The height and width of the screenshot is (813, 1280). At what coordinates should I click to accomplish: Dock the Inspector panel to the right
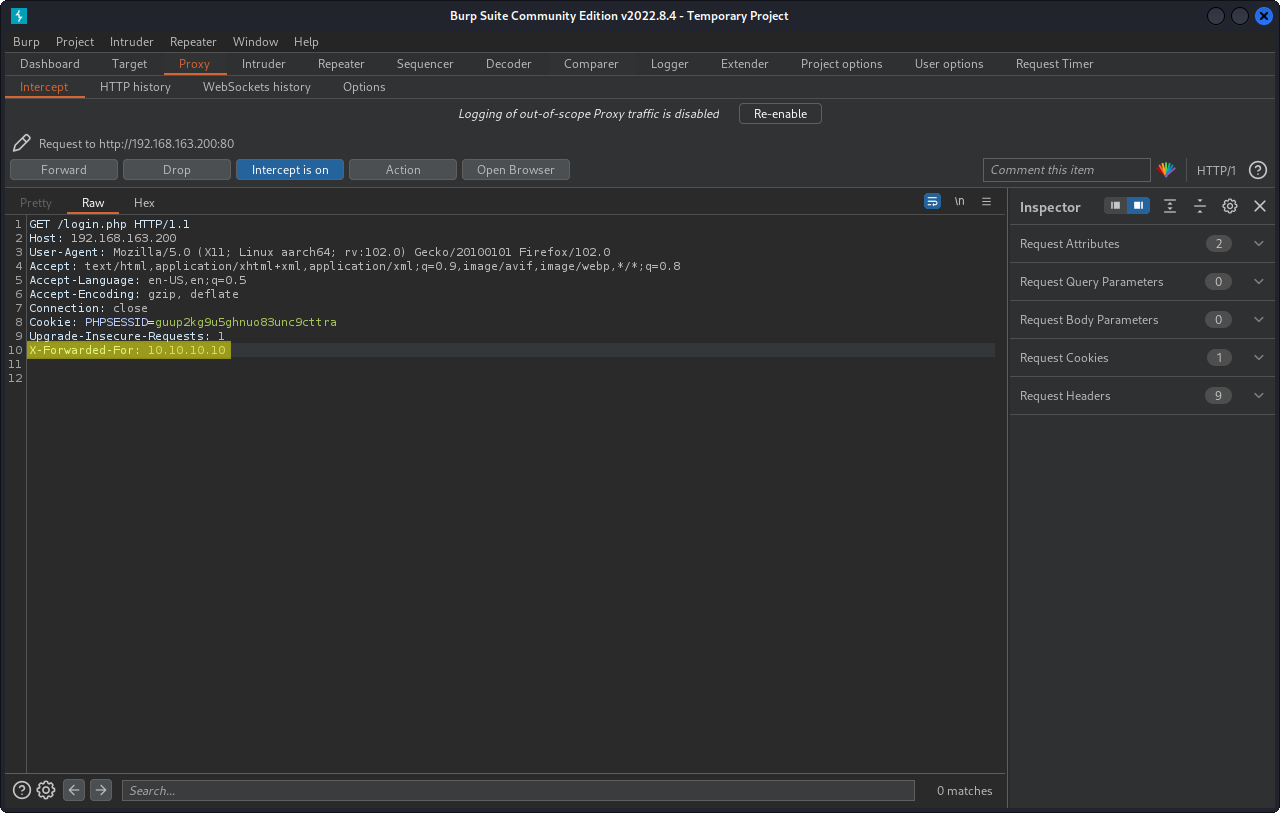click(1138, 205)
